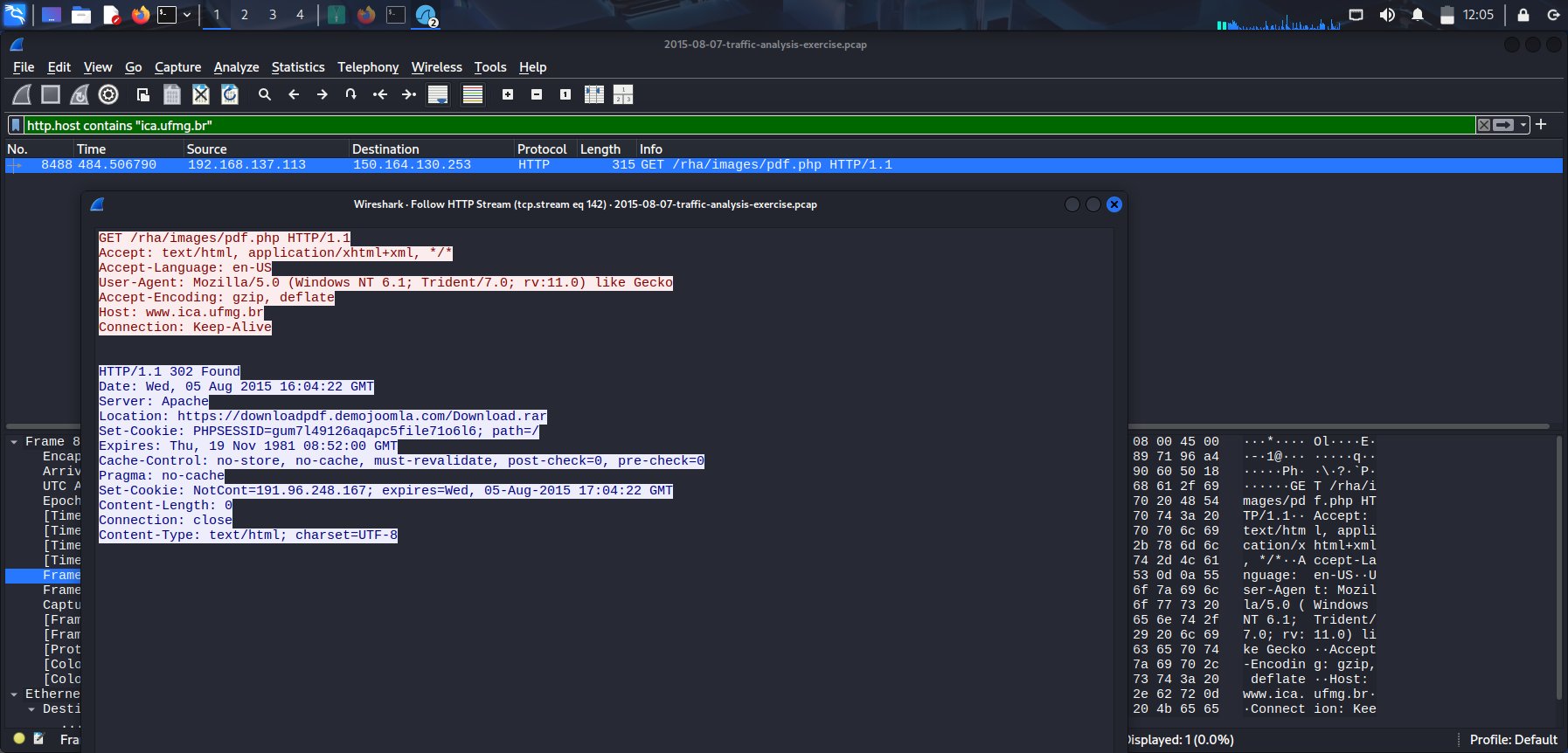1568x753 pixels.
Task: Jump to the last packet
Action: [x=409, y=94]
